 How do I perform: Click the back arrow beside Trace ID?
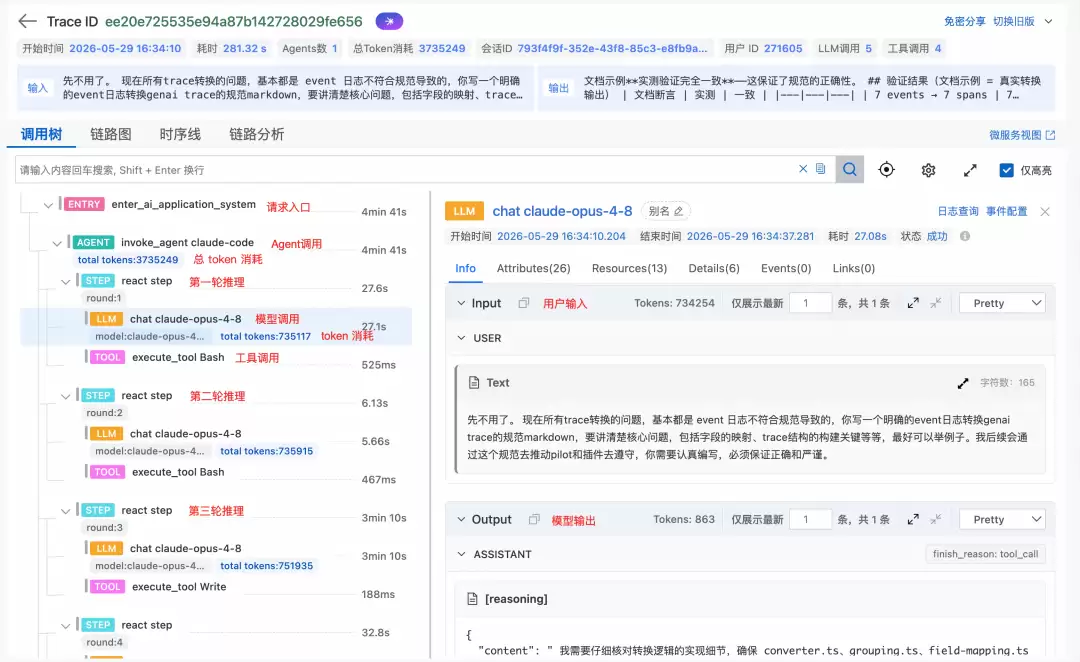pos(28,21)
